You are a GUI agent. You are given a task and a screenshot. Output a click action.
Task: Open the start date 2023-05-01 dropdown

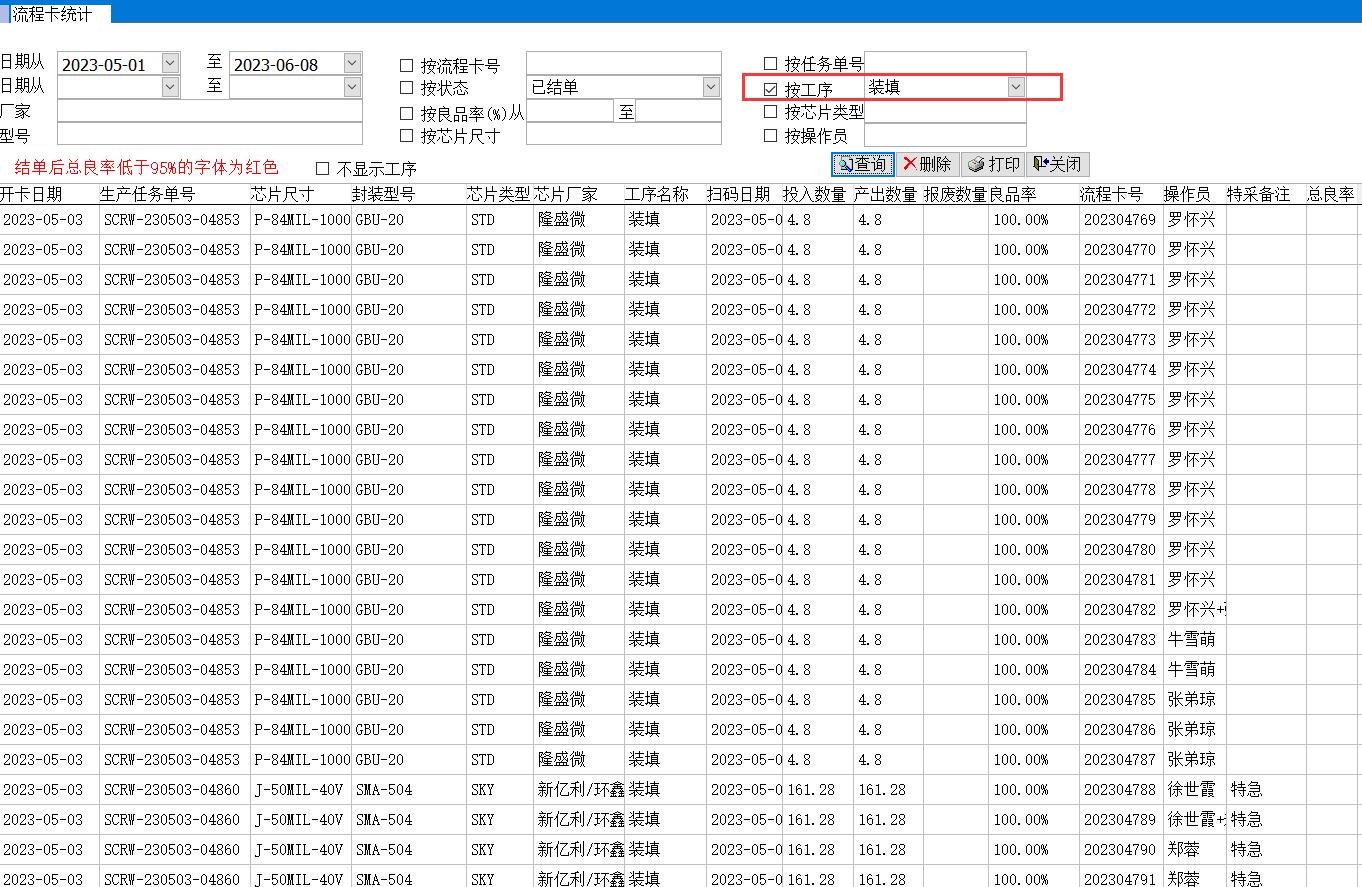pyautogui.click(x=169, y=64)
